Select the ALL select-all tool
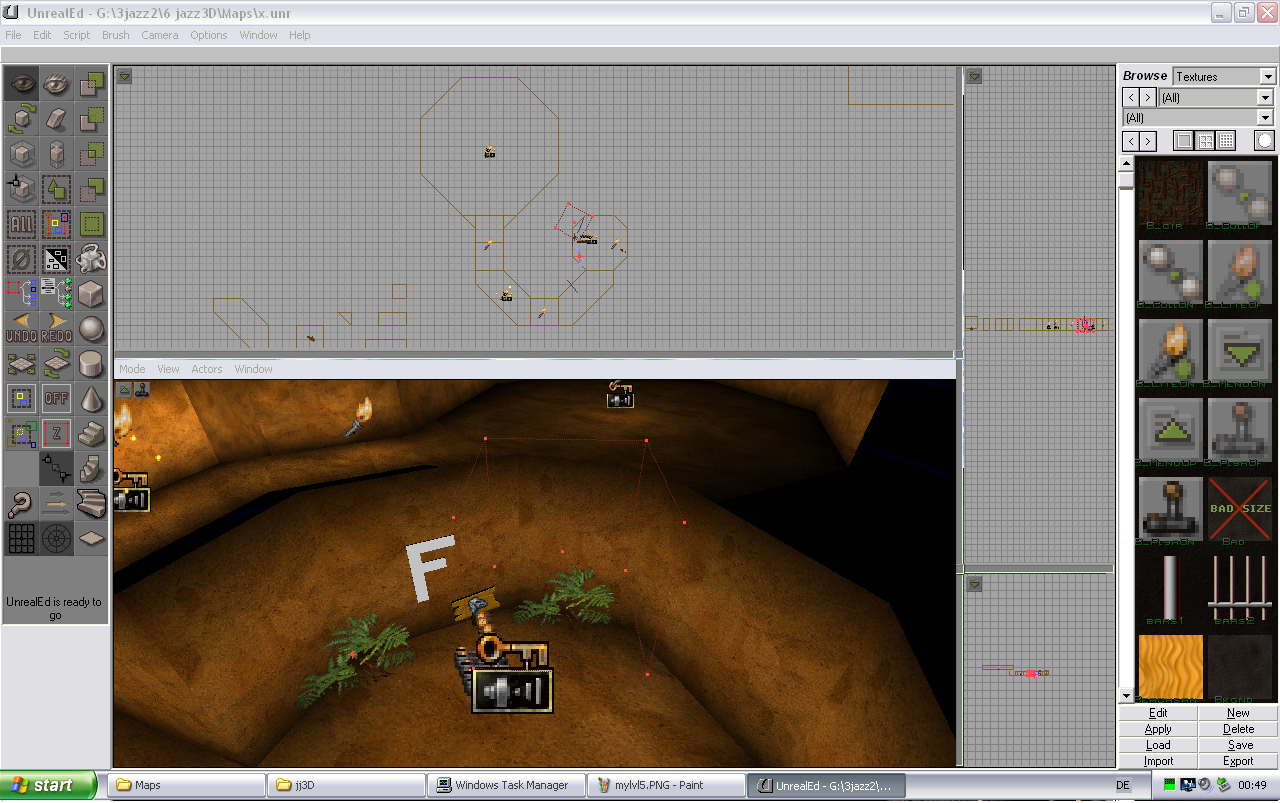The height and width of the screenshot is (803, 1280). coord(22,224)
